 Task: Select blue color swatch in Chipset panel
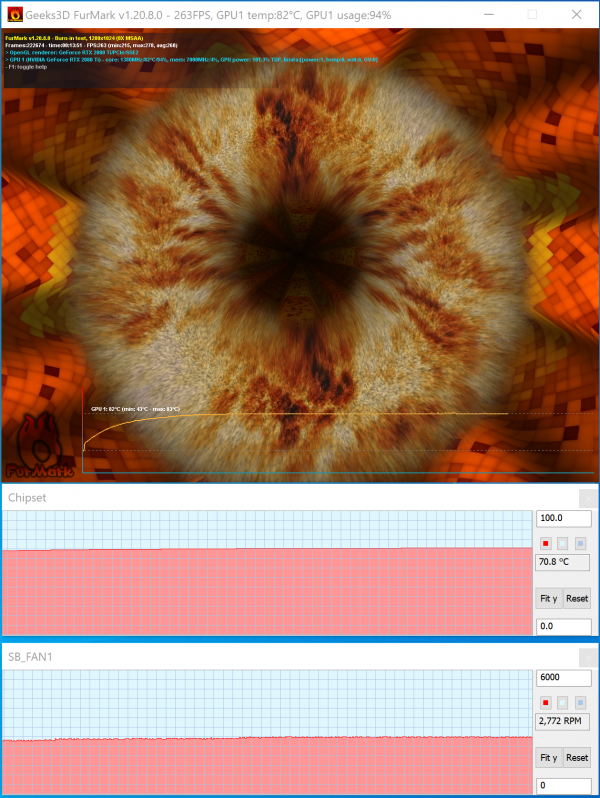pyautogui.click(x=580, y=544)
